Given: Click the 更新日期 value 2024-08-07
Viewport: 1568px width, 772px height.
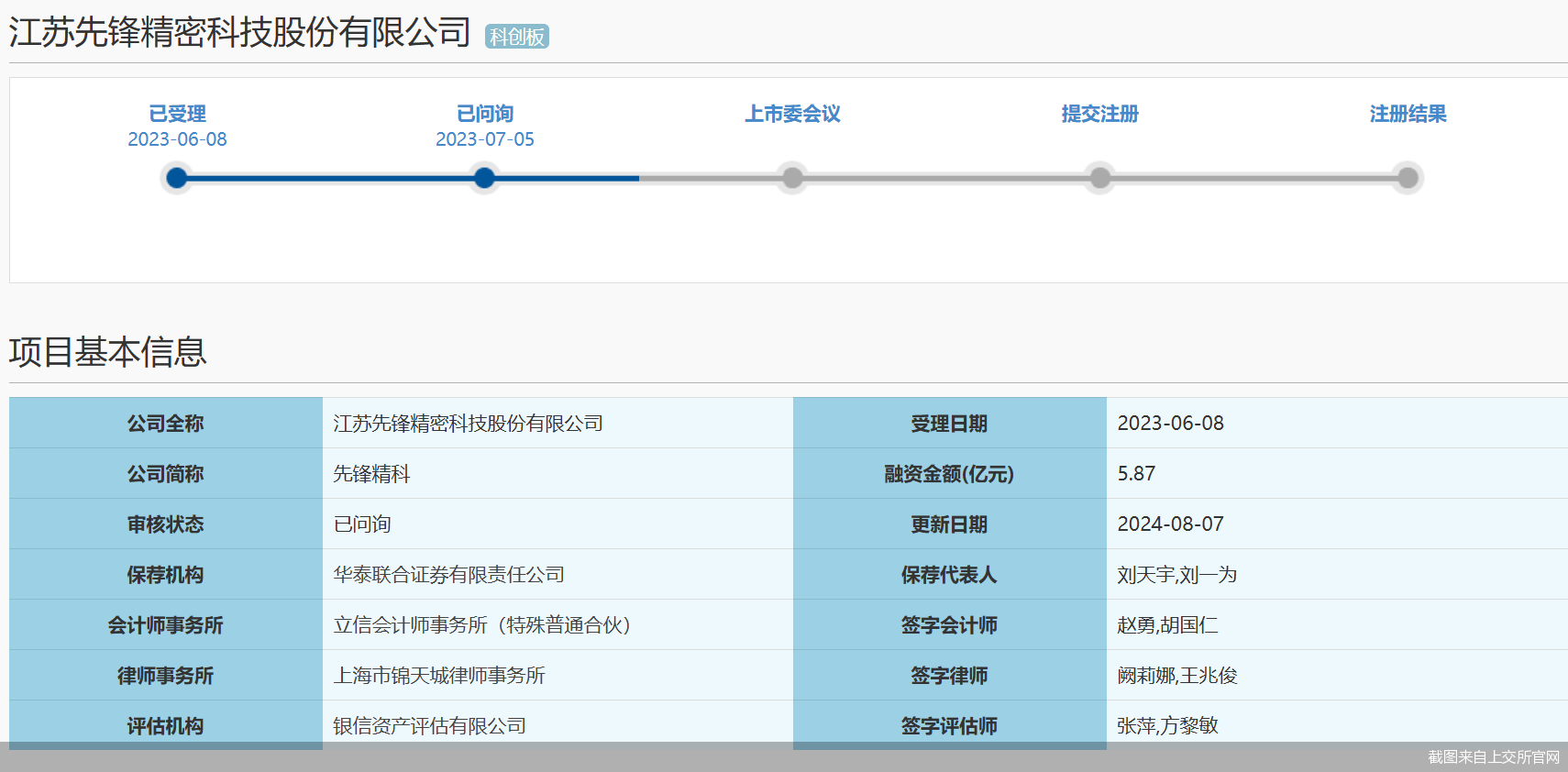Looking at the screenshot, I should tap(1170, 524).
